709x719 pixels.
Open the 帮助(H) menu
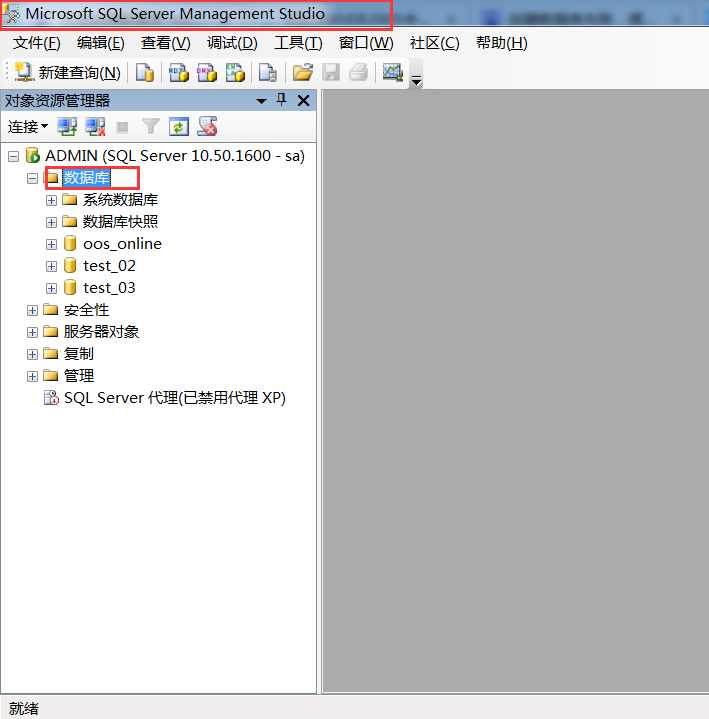tap(501, 43)
